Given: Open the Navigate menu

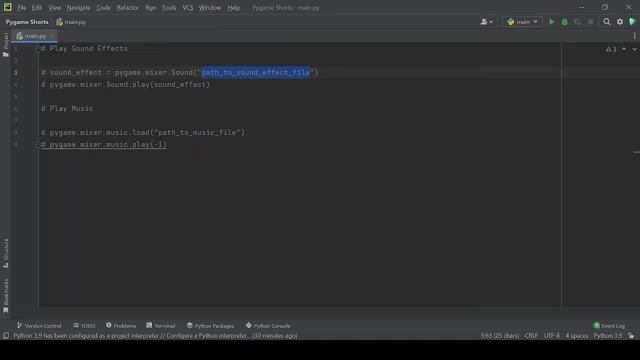Looking at the screenshot, I should (78, 8).
